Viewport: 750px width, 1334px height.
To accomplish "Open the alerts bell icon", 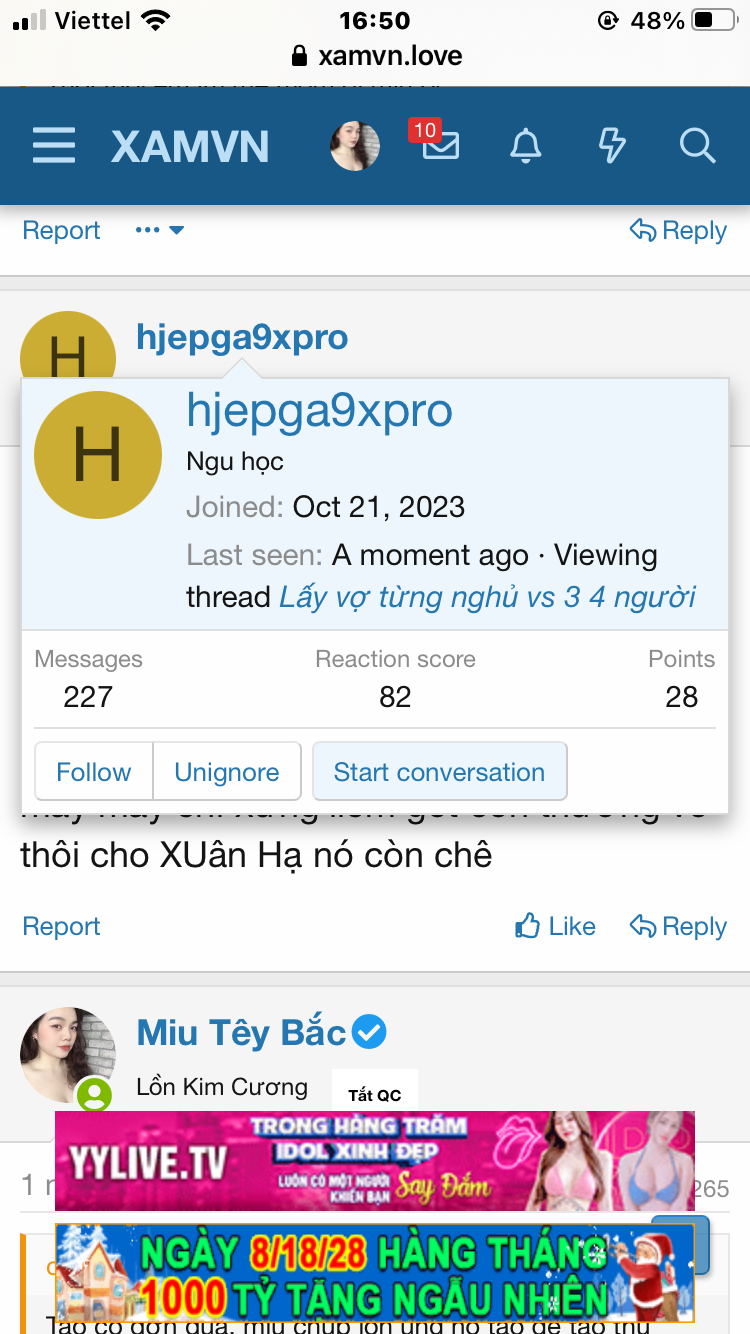I will click(x=526, y=146).
